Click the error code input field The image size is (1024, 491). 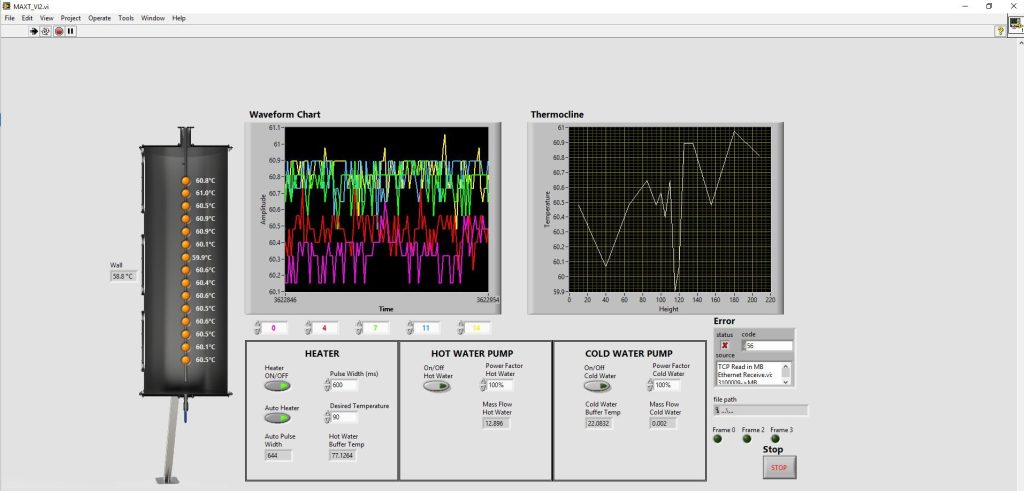(x=770, y=345)
